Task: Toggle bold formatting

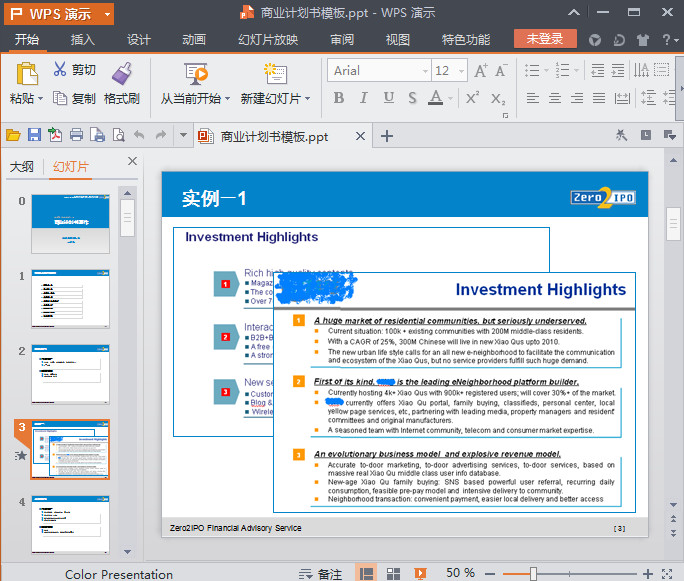Action: click(339, 98)
